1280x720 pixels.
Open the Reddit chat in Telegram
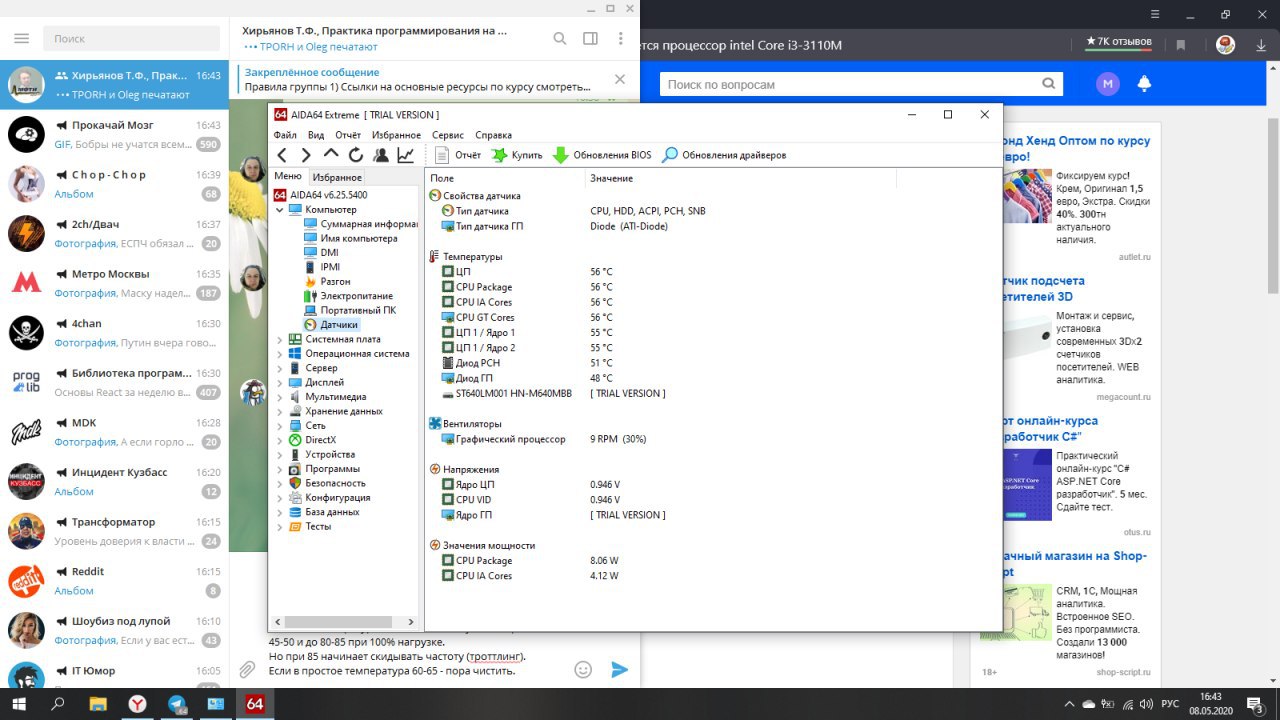tap(114, 581)
